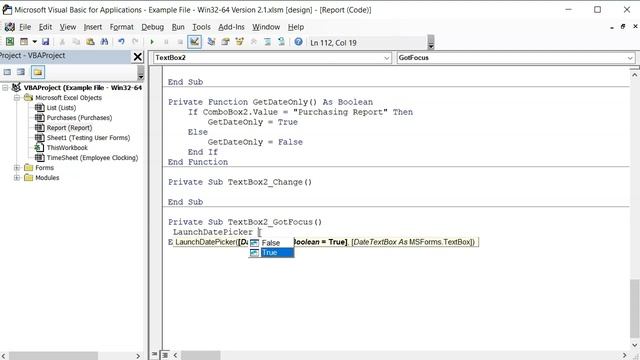Click the 'LaunchDatePicker' code line
The width and height of the screenshot is (640, 360).
click(213, 232)
